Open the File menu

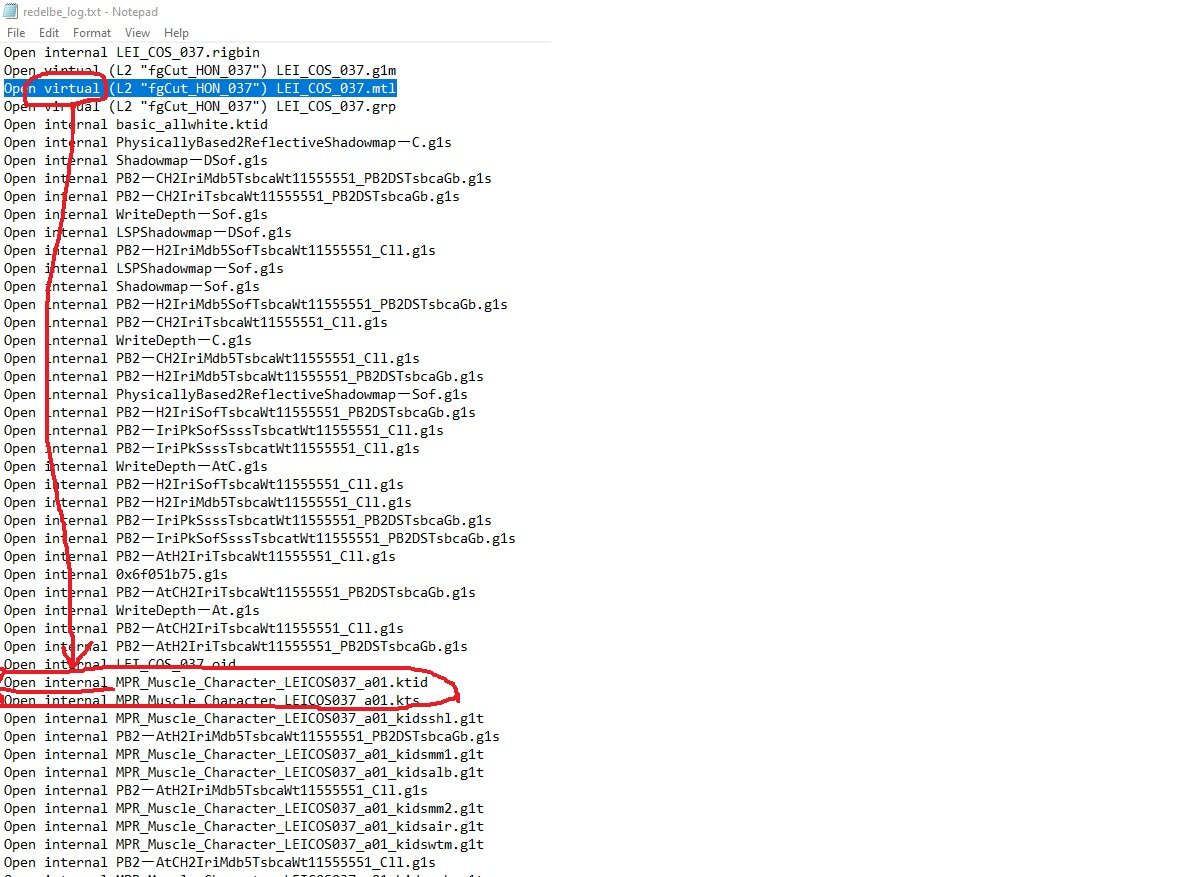click(x=16, y=32)
